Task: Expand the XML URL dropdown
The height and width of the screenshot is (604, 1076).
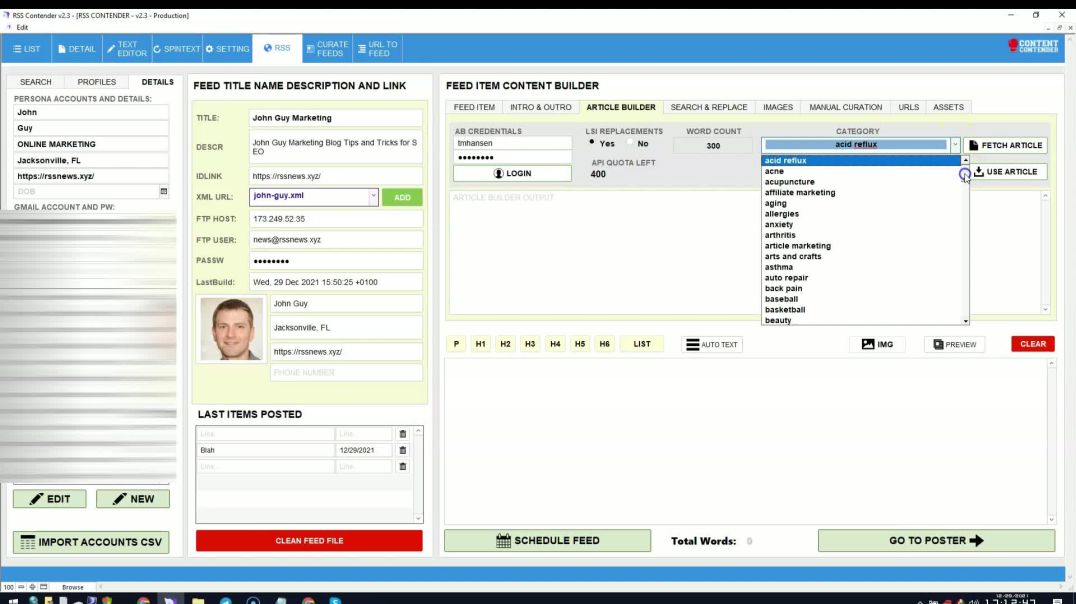Action: 373,196
